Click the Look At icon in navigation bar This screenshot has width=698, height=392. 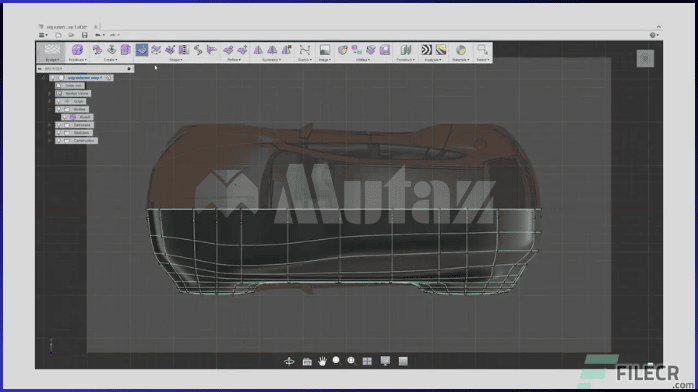click(307, 361)
